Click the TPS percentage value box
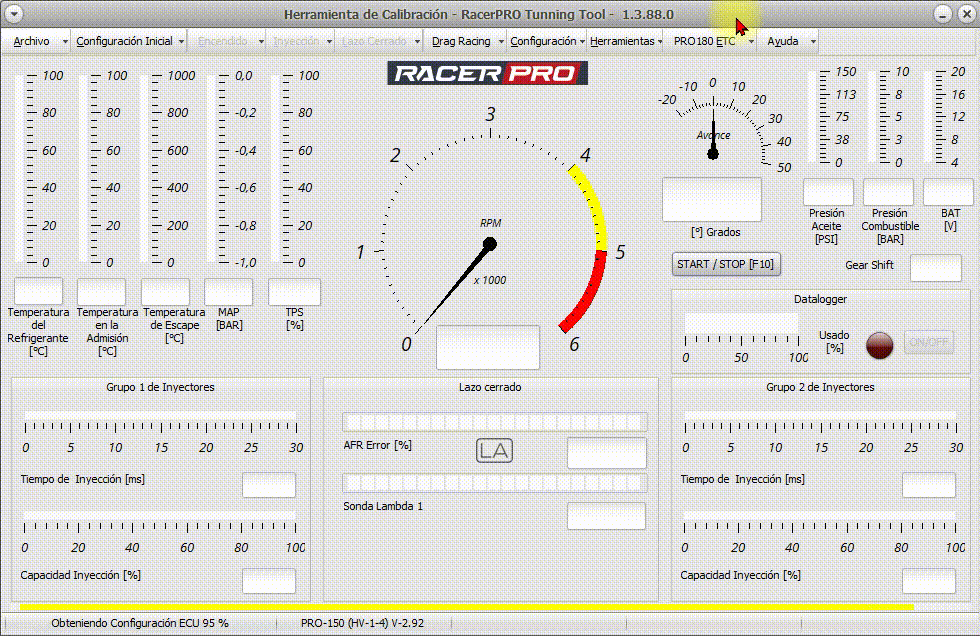The height and width of the screenshot is (636, 980). click(x=294, y=292)
